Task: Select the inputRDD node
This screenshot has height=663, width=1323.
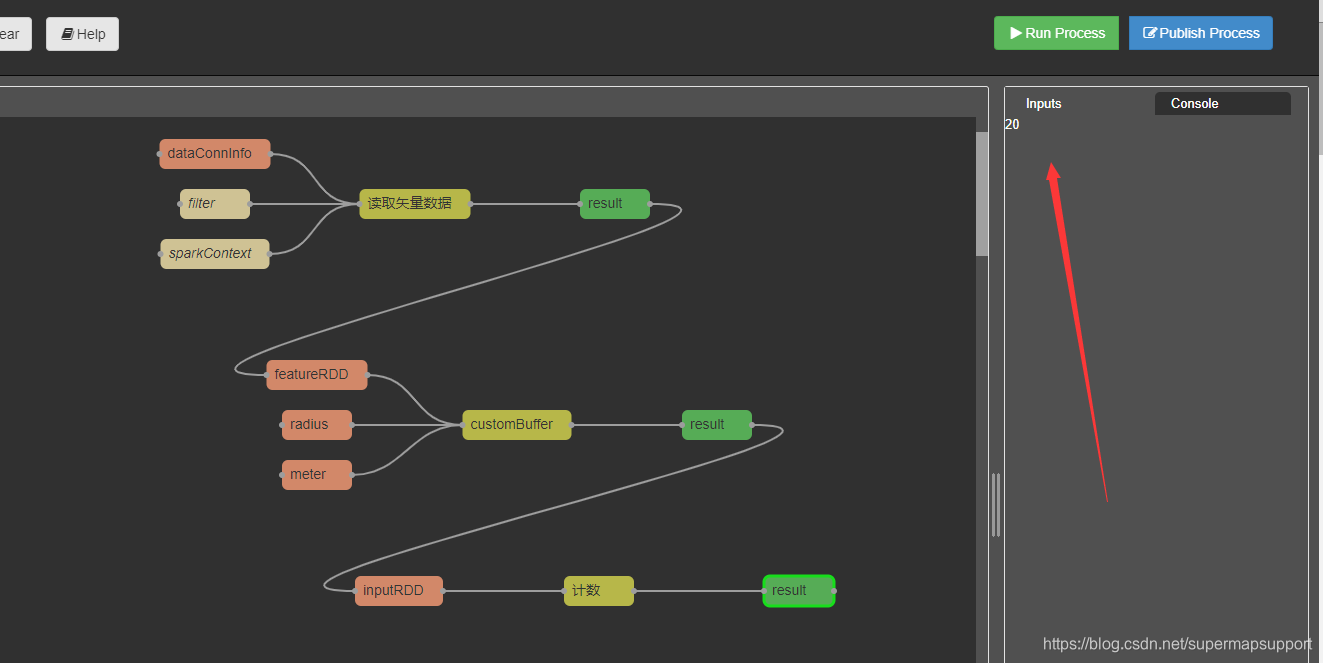Action: coord(399,591)
